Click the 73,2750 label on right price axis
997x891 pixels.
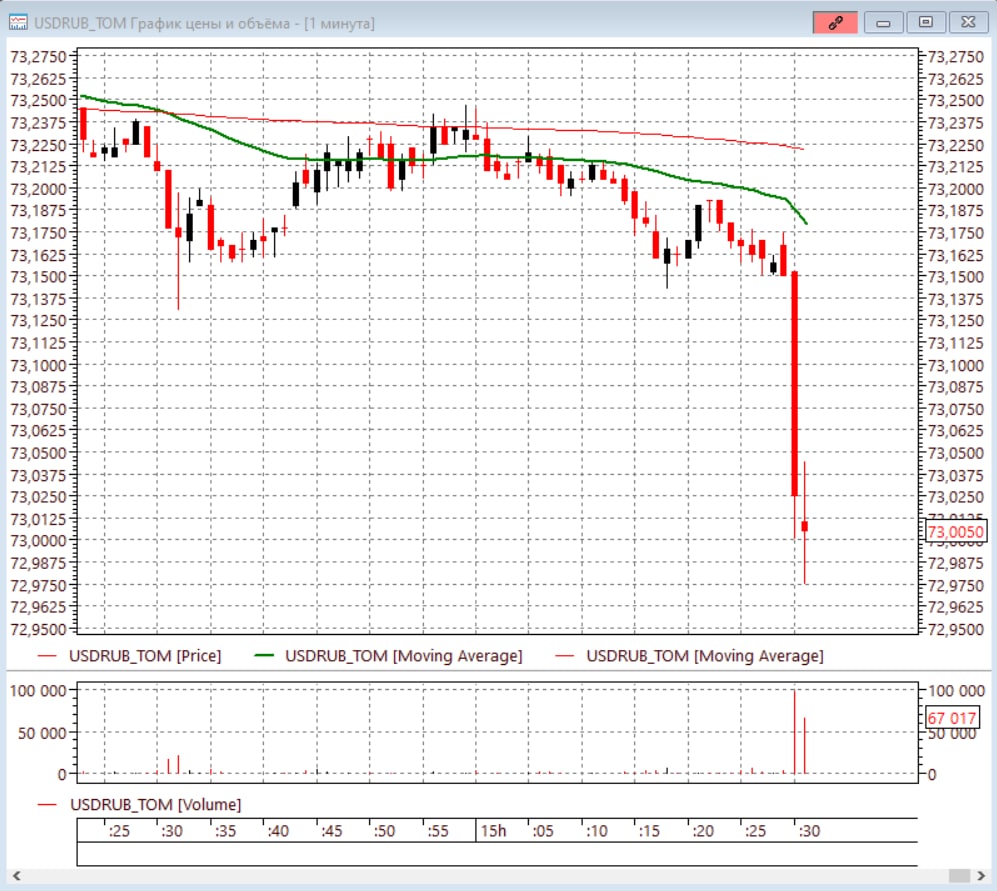pyautogui.click(x=956, y=57)
